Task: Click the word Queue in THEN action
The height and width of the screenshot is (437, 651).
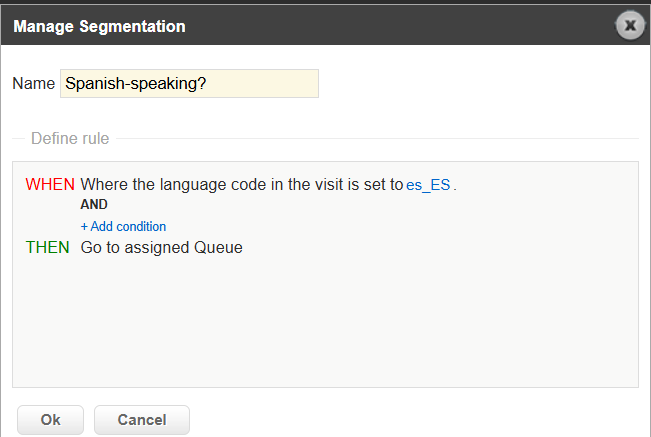Action: 220,247
